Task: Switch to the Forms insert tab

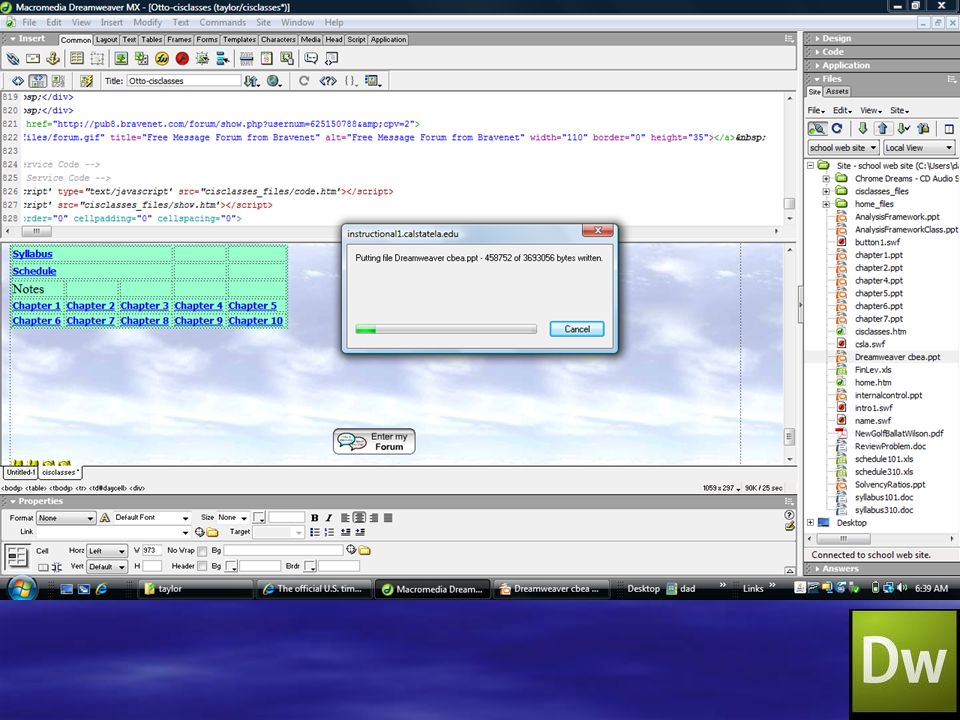Action: coord(207,40)
